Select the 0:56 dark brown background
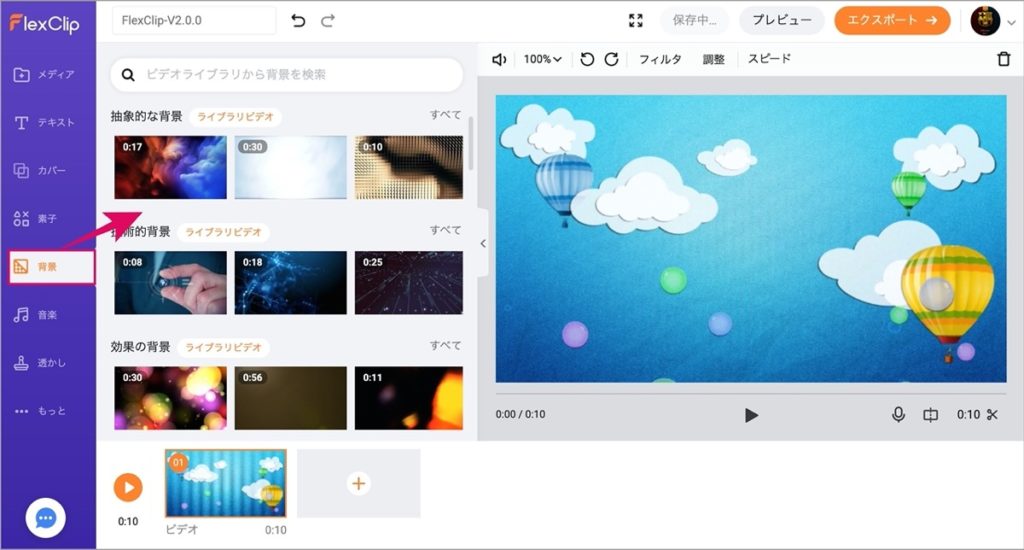This screenshot has height=550, width=1024. (x=291, y=398)
